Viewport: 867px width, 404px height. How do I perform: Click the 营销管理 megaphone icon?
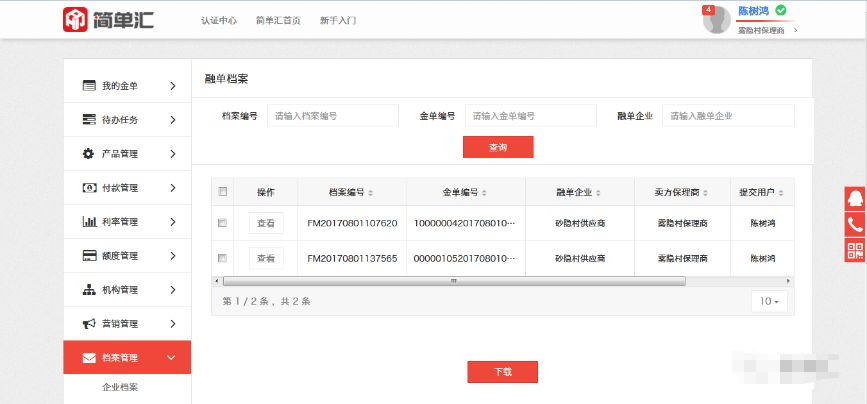tap(89, 324)
